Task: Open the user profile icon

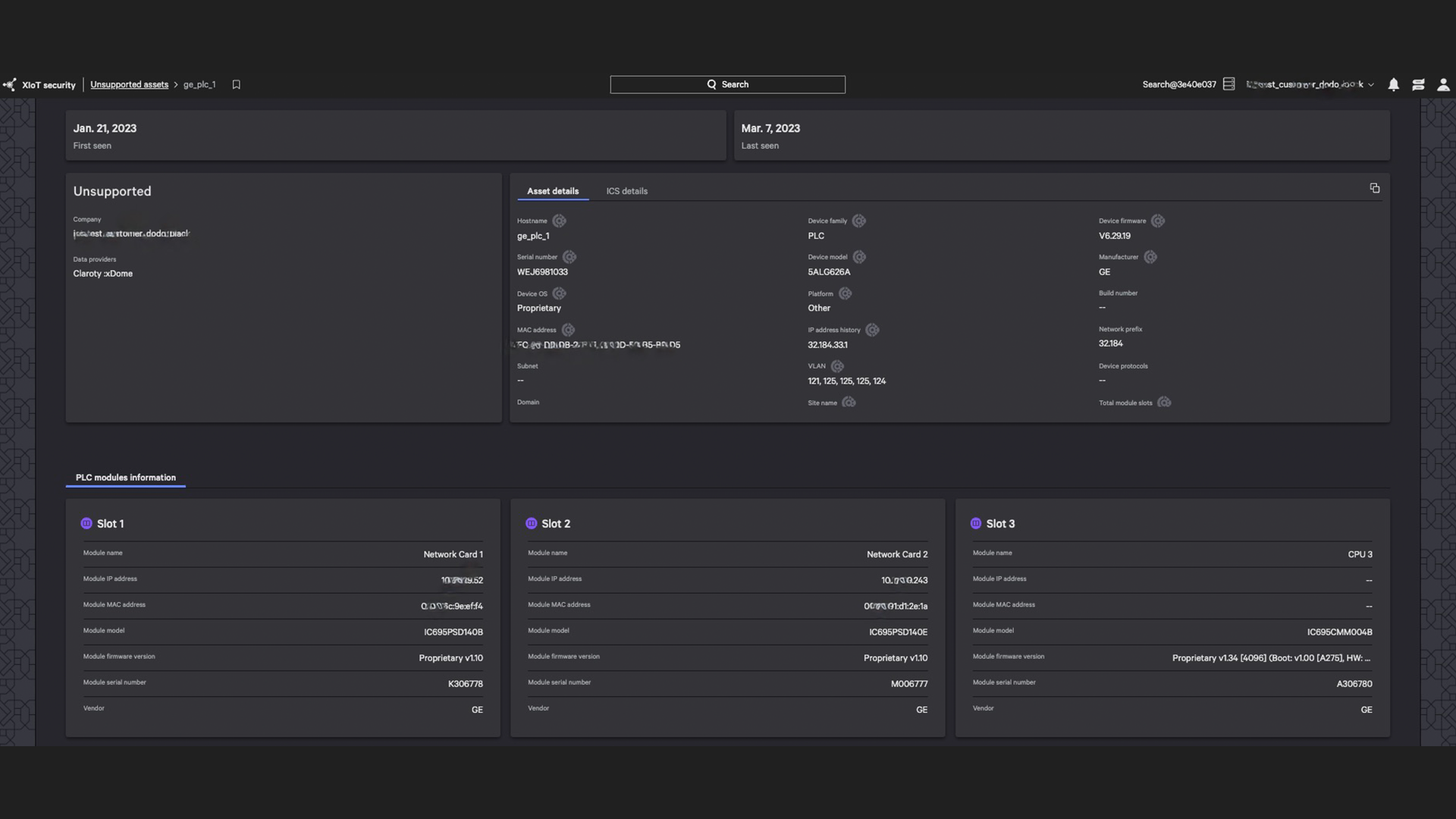Action: pyautogui.click(x=1443, y=85)
